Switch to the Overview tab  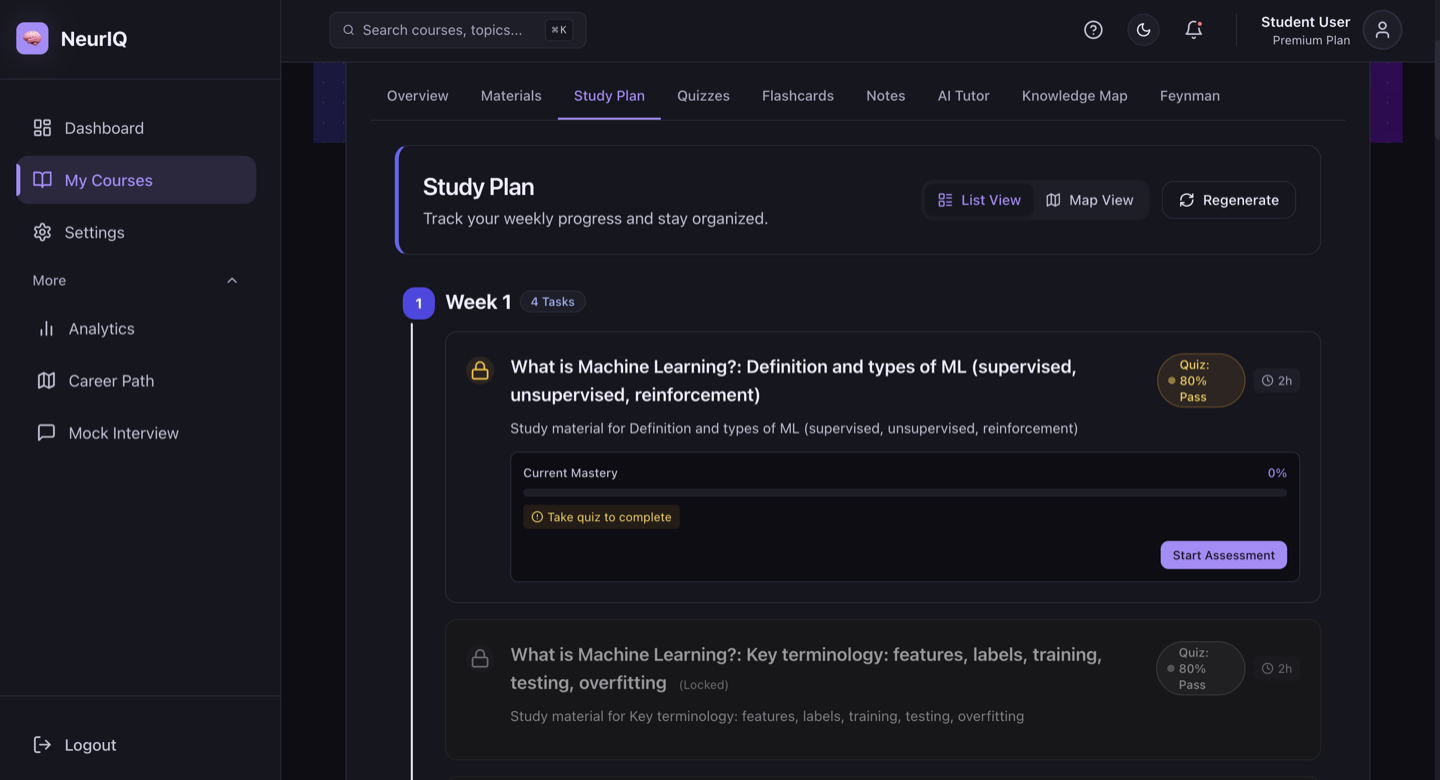(418, 96)
